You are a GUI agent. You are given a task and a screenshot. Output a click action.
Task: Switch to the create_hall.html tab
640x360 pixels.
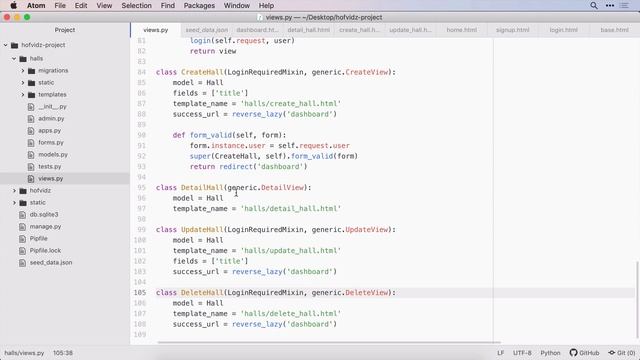coord(360,30)
